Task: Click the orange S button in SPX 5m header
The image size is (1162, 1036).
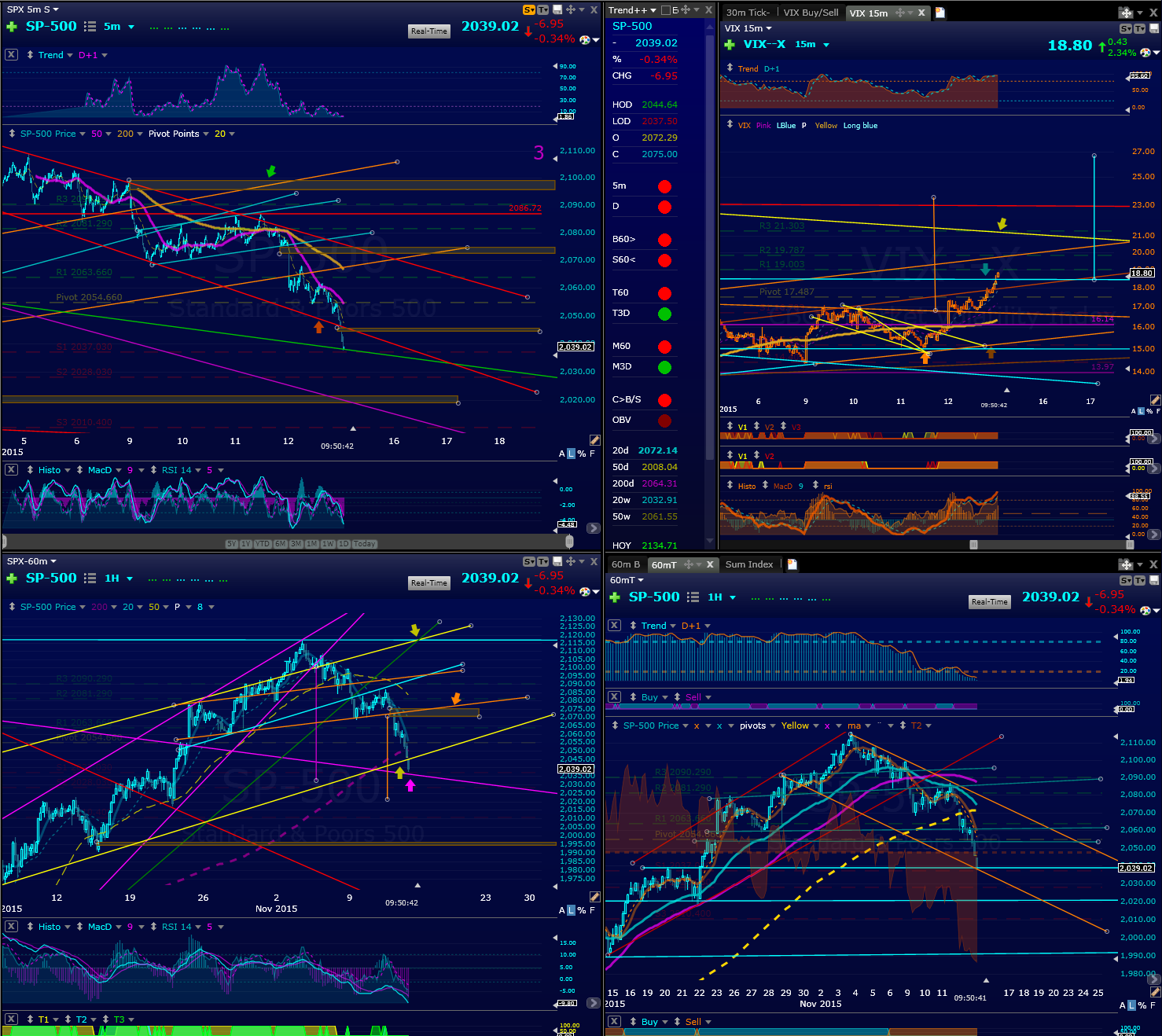Action: click(x=528, y=10)
